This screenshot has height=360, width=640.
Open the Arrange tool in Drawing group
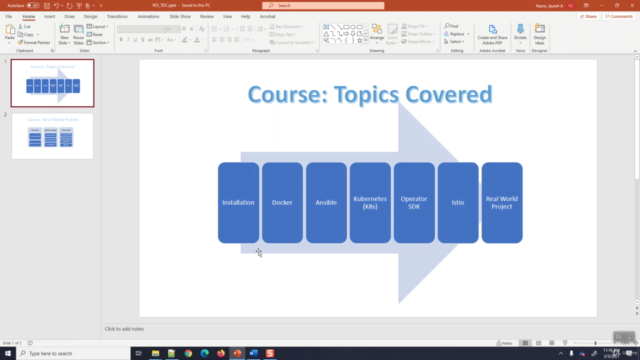click(x=377, y=33)
